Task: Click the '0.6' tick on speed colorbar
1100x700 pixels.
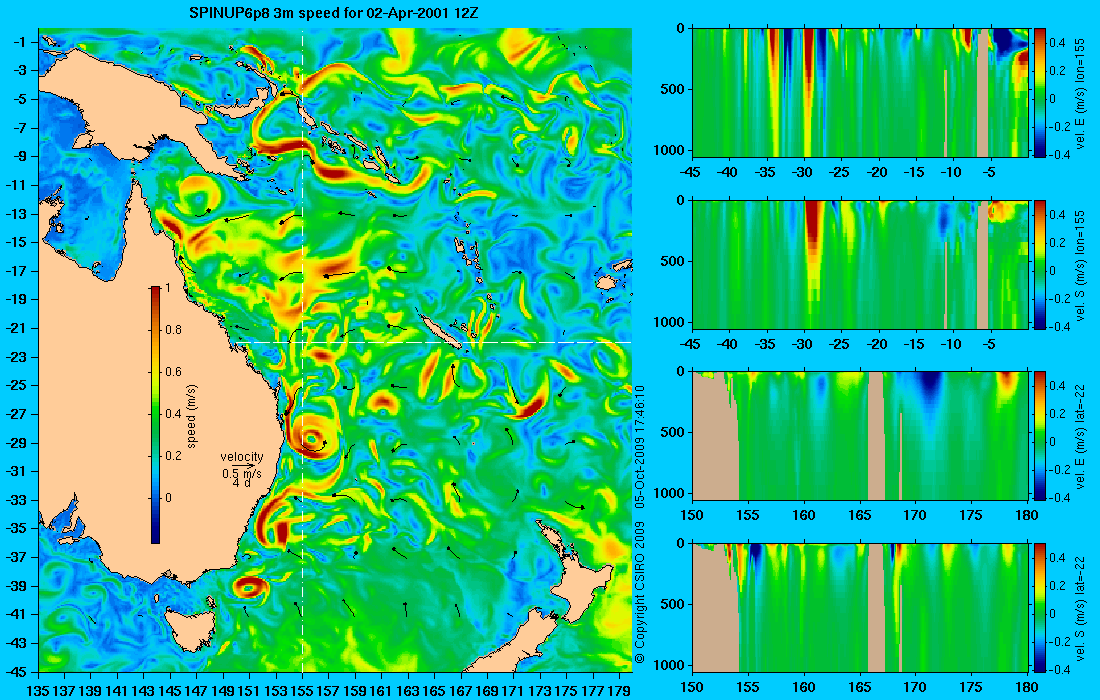Action: coord(173,372)
